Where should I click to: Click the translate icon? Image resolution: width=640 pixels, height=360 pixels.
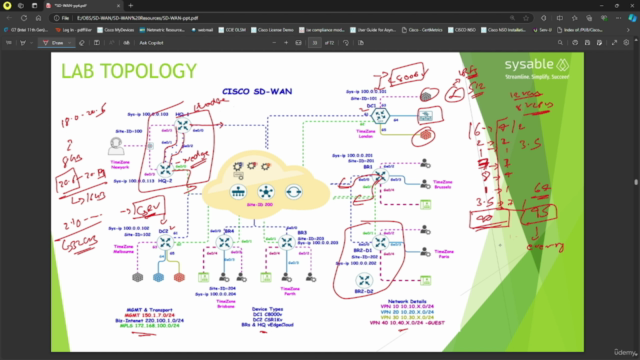127,43
